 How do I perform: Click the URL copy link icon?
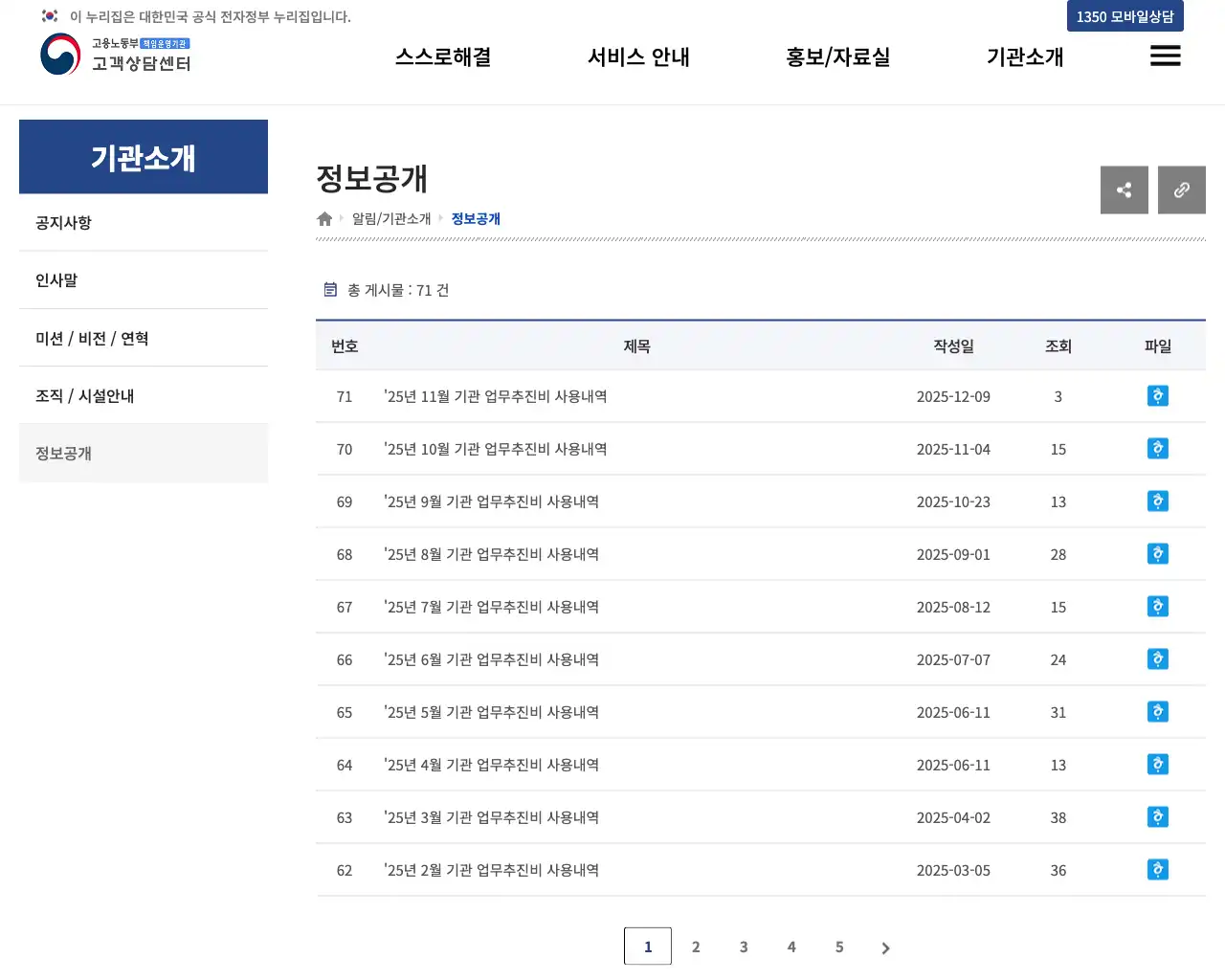point(1182,189)
